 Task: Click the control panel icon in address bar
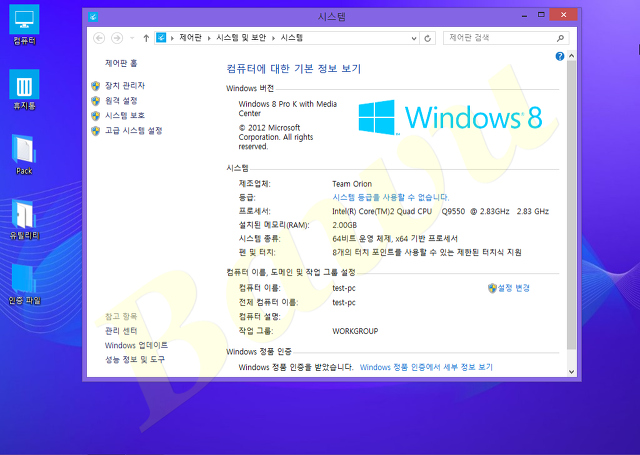161,38
